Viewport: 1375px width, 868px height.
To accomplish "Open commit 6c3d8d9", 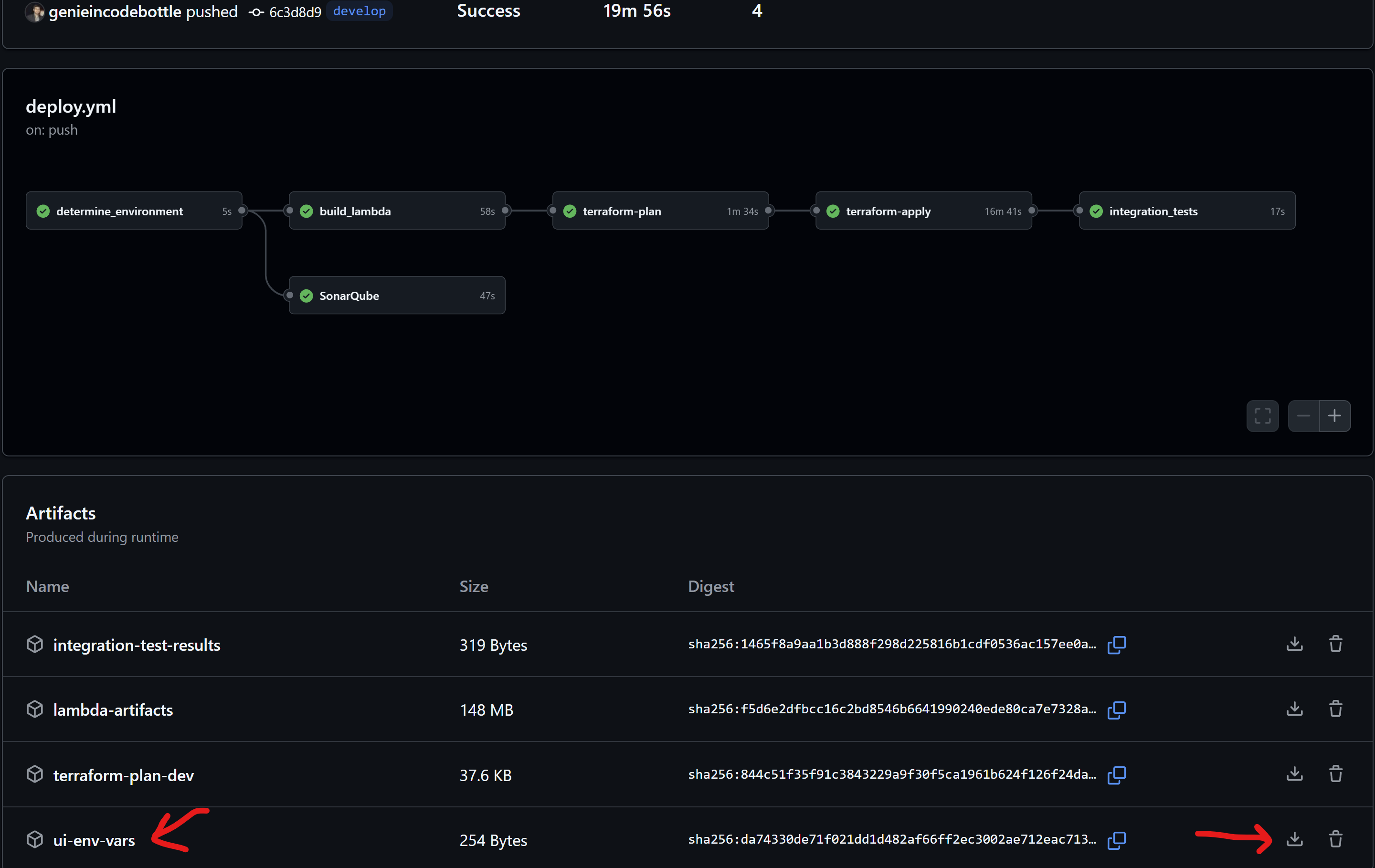I will [295, 12].
